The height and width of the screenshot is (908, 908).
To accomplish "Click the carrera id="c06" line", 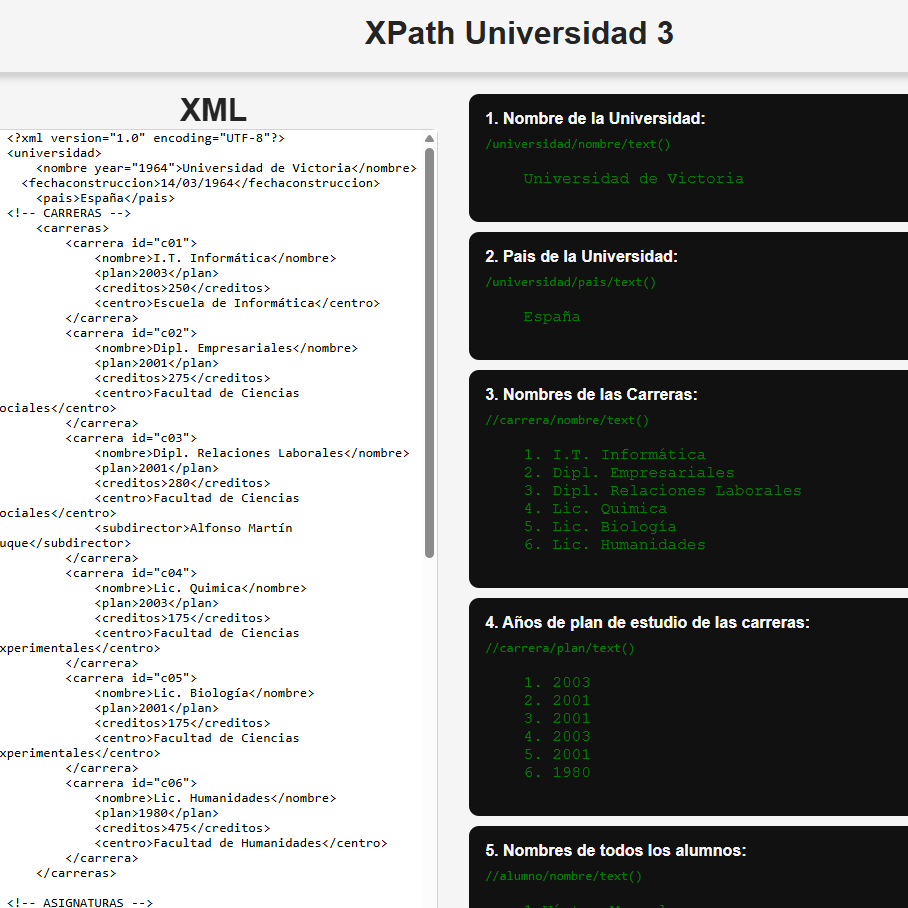I will click(131, 783).
